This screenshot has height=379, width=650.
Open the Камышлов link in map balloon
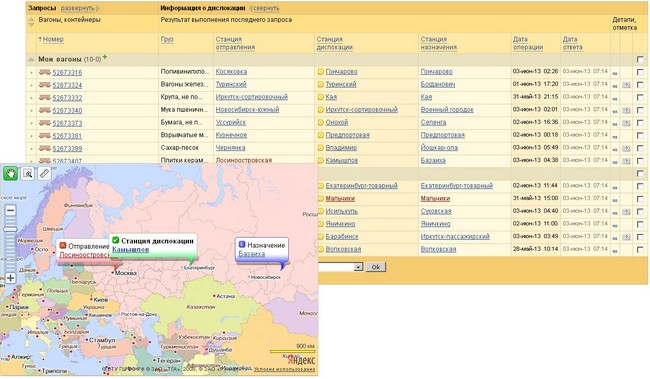pyautogui.click(x=131, y=249)
